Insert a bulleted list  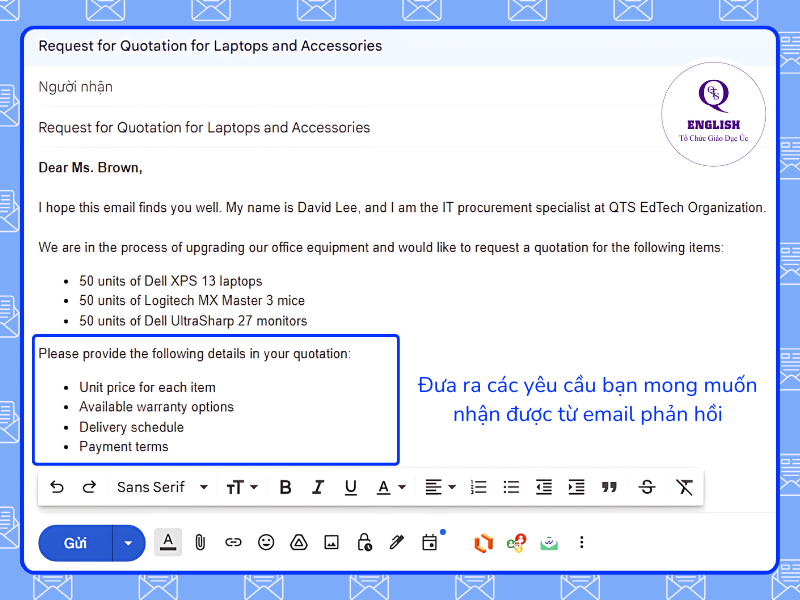pyautogui.click(x=511, y=487)
